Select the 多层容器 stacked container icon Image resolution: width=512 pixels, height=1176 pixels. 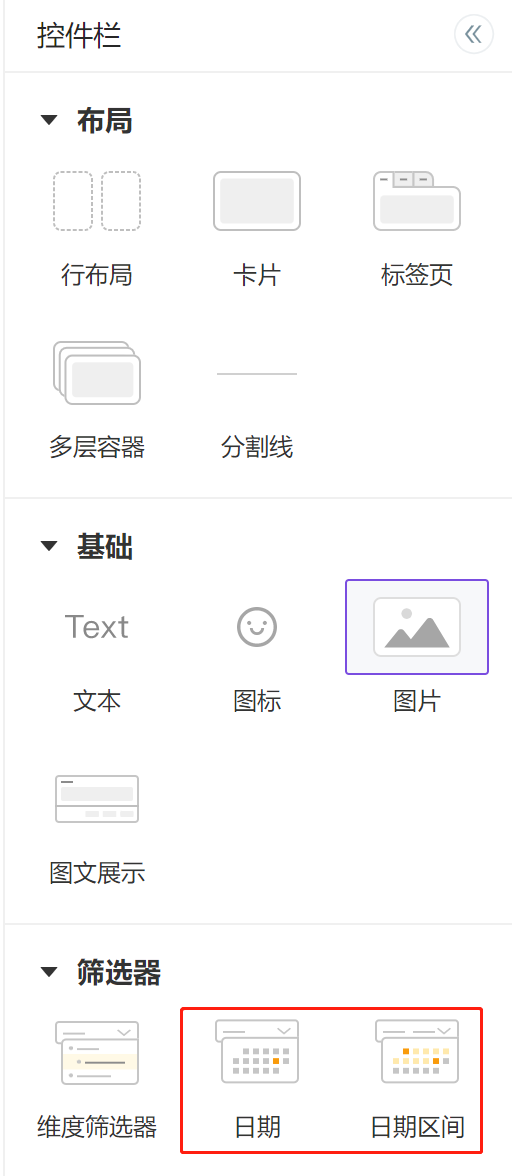(97, 373)
